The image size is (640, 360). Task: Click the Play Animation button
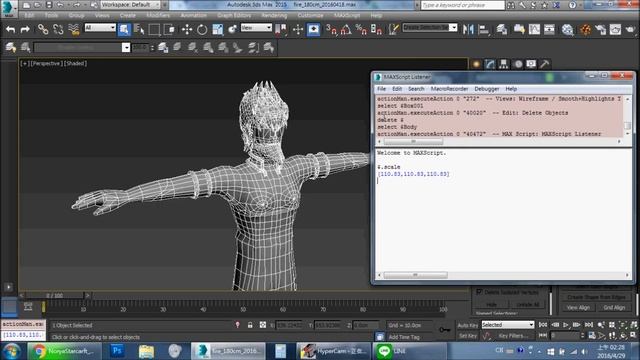click(566, 325)
